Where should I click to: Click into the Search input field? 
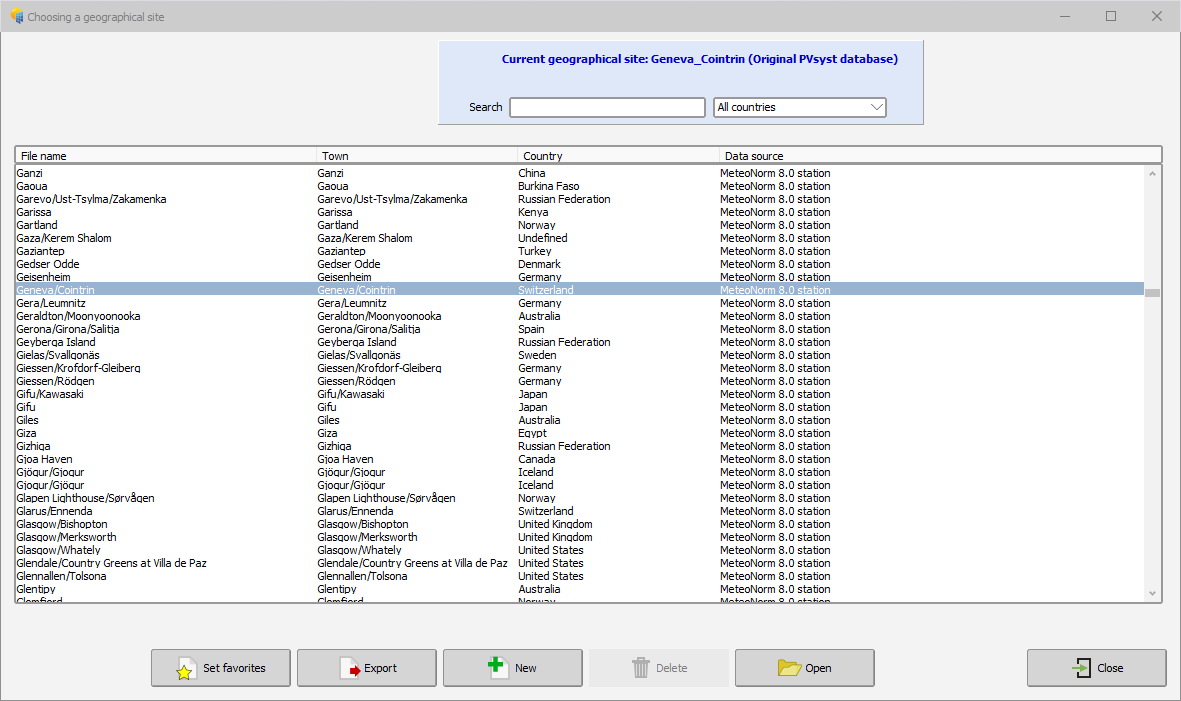[607, 107]
